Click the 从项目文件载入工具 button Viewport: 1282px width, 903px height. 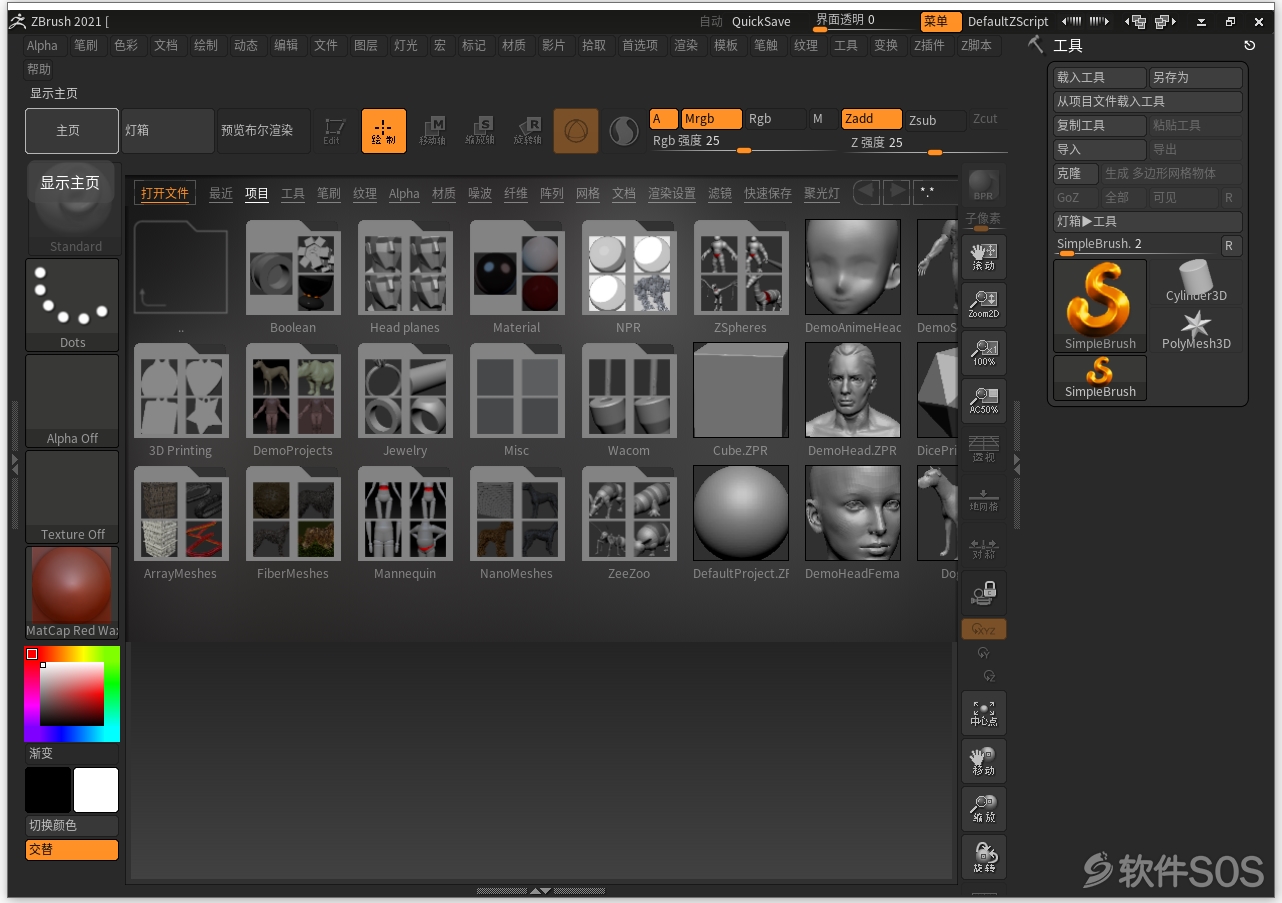1148,101
